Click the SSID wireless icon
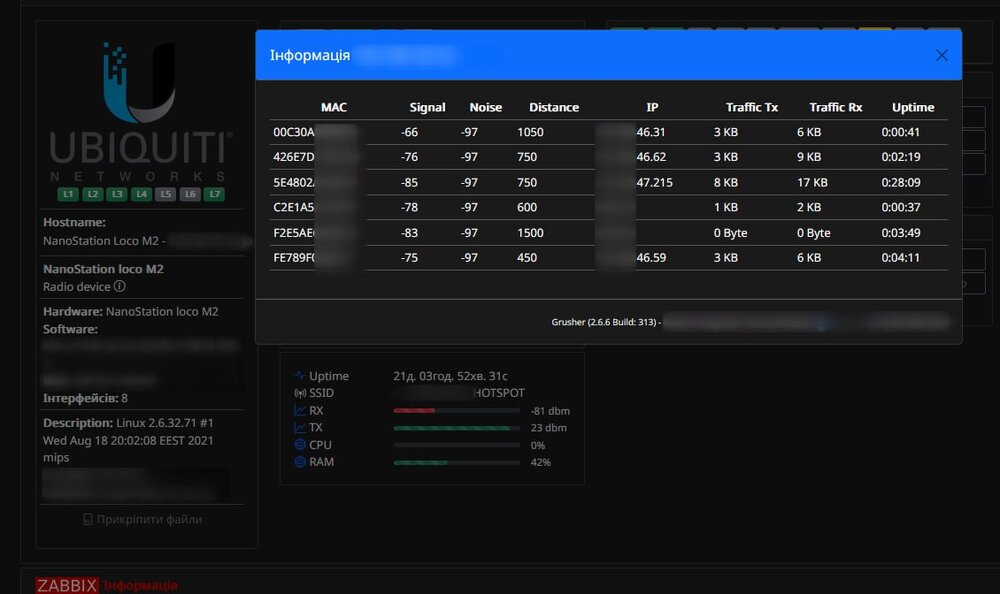 299,393
